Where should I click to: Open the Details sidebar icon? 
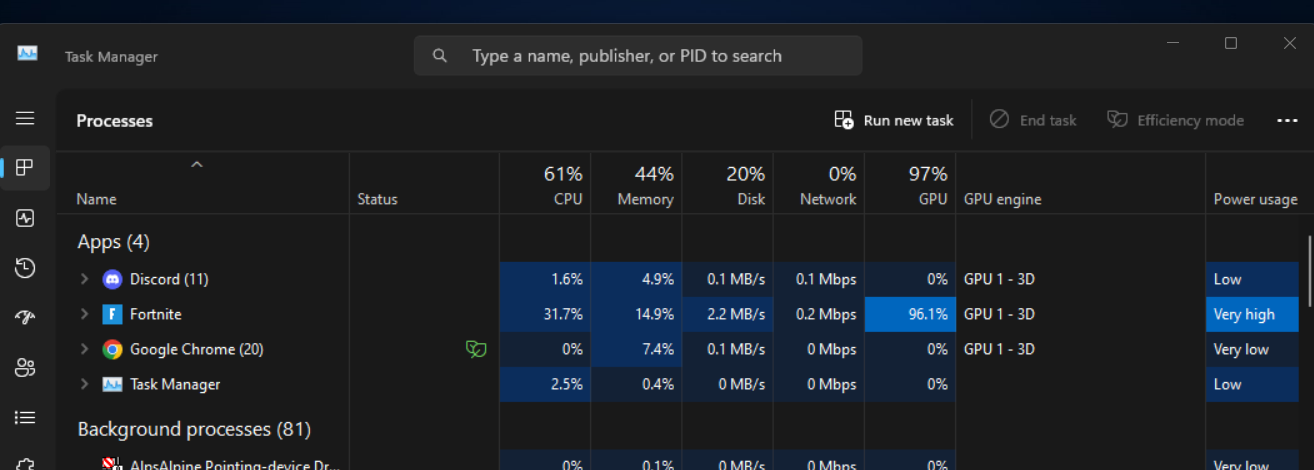pyautogui.click(x=25, y=417)
